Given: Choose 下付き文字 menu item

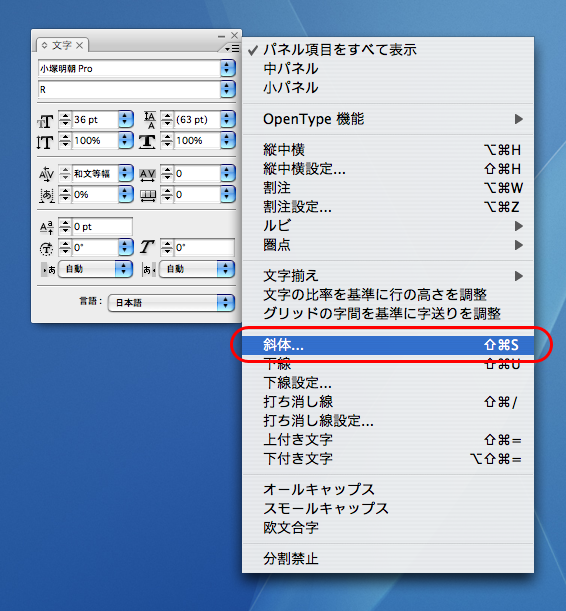Looking at the screenshot, I should (388, 459).
